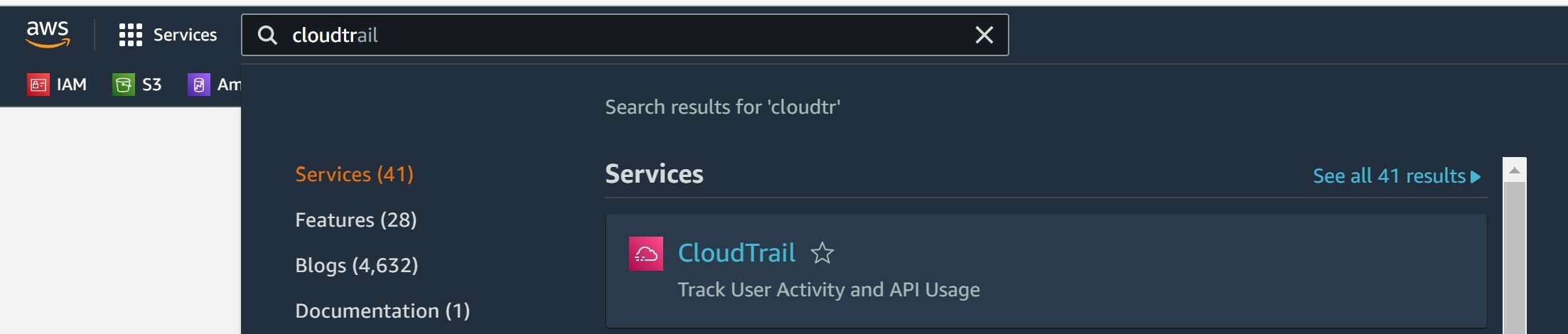Click the Track User Activity description

828,289
